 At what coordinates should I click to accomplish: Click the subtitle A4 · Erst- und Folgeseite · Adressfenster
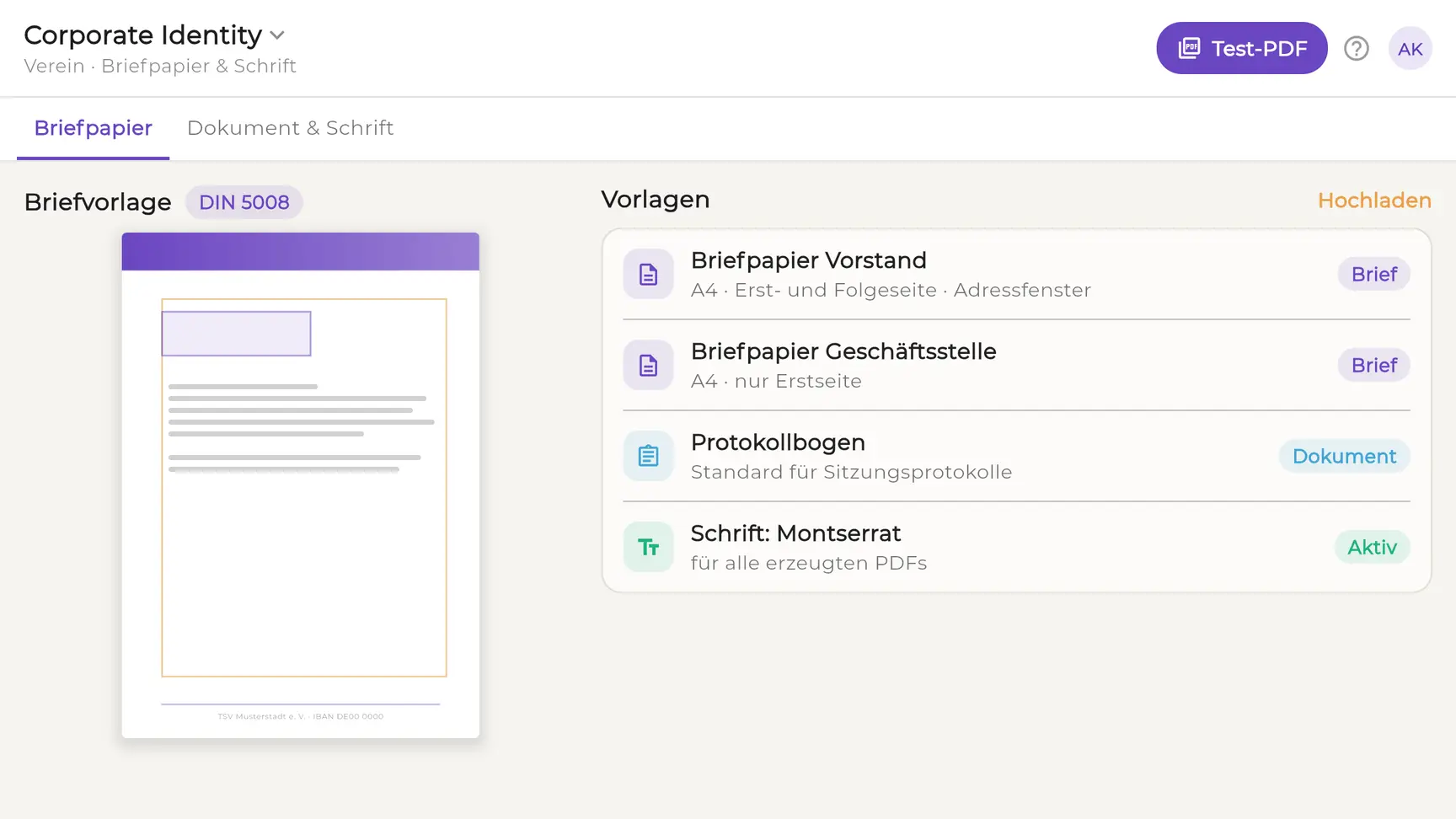click(x=891, y=290)
